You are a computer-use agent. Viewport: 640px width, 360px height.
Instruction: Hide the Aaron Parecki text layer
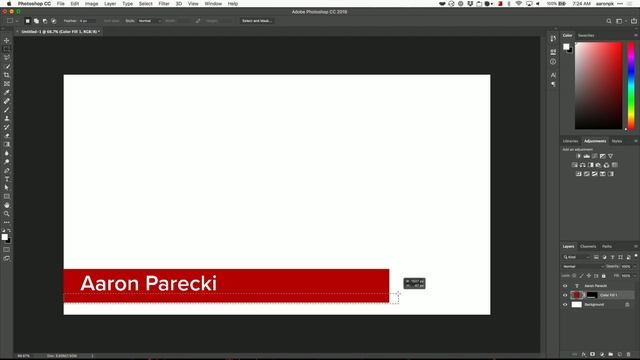[565, 286]
